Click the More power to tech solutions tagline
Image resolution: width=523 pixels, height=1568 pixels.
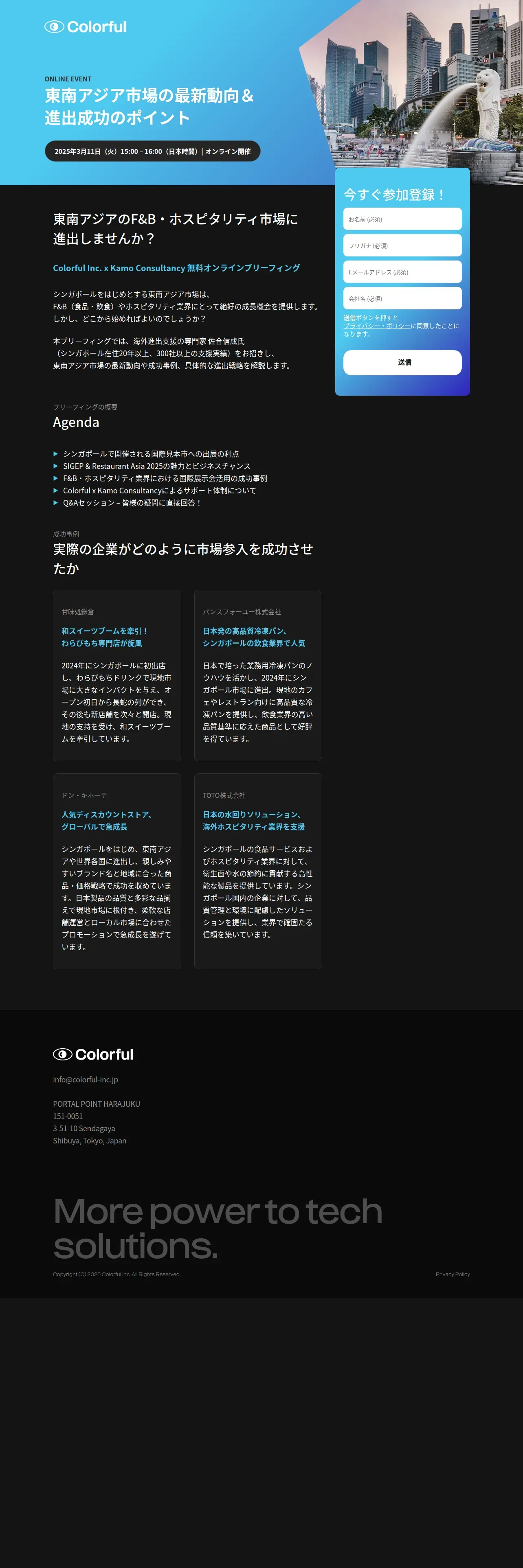[218, 1229]
